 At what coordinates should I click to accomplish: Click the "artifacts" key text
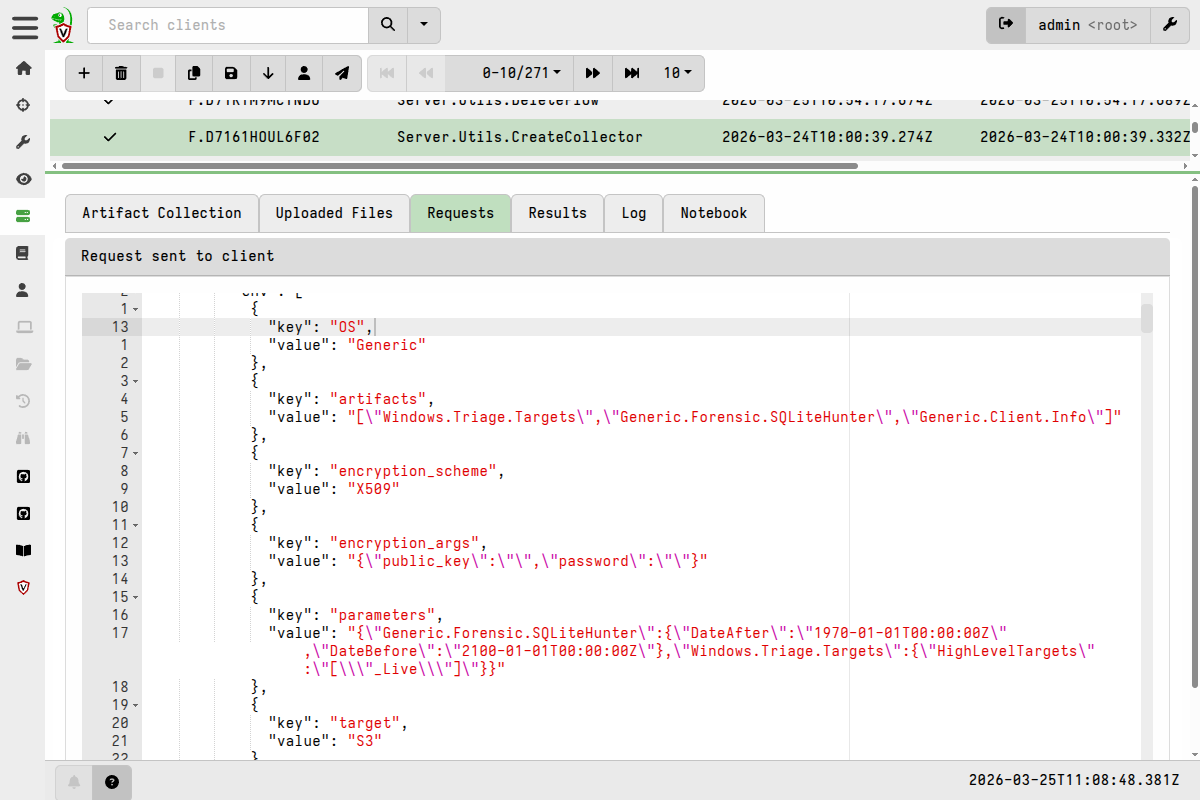click(380, 399)
